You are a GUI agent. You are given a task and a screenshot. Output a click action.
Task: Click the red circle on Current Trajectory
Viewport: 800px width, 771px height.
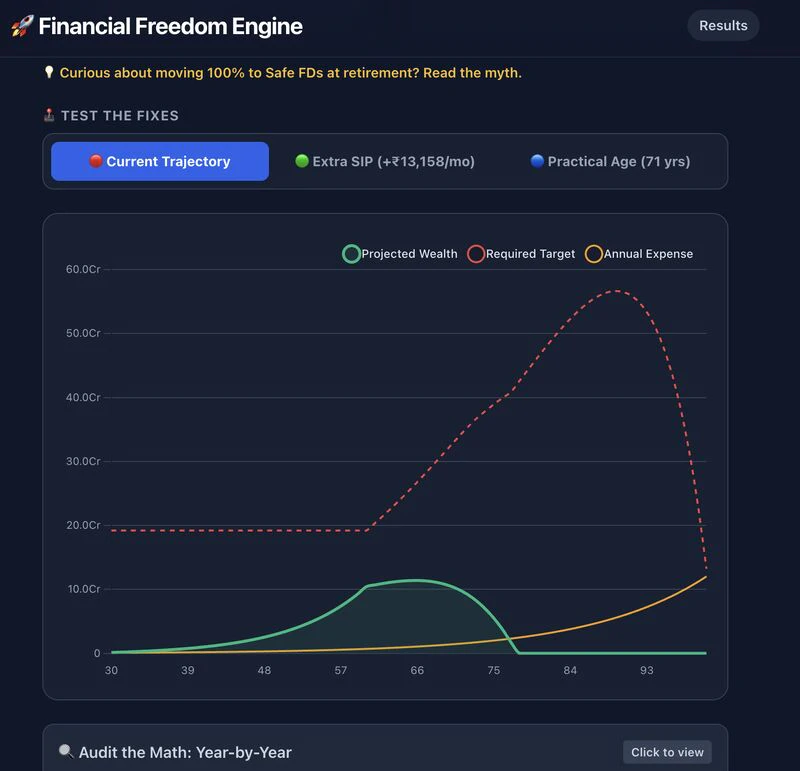(x=96, y=162)
